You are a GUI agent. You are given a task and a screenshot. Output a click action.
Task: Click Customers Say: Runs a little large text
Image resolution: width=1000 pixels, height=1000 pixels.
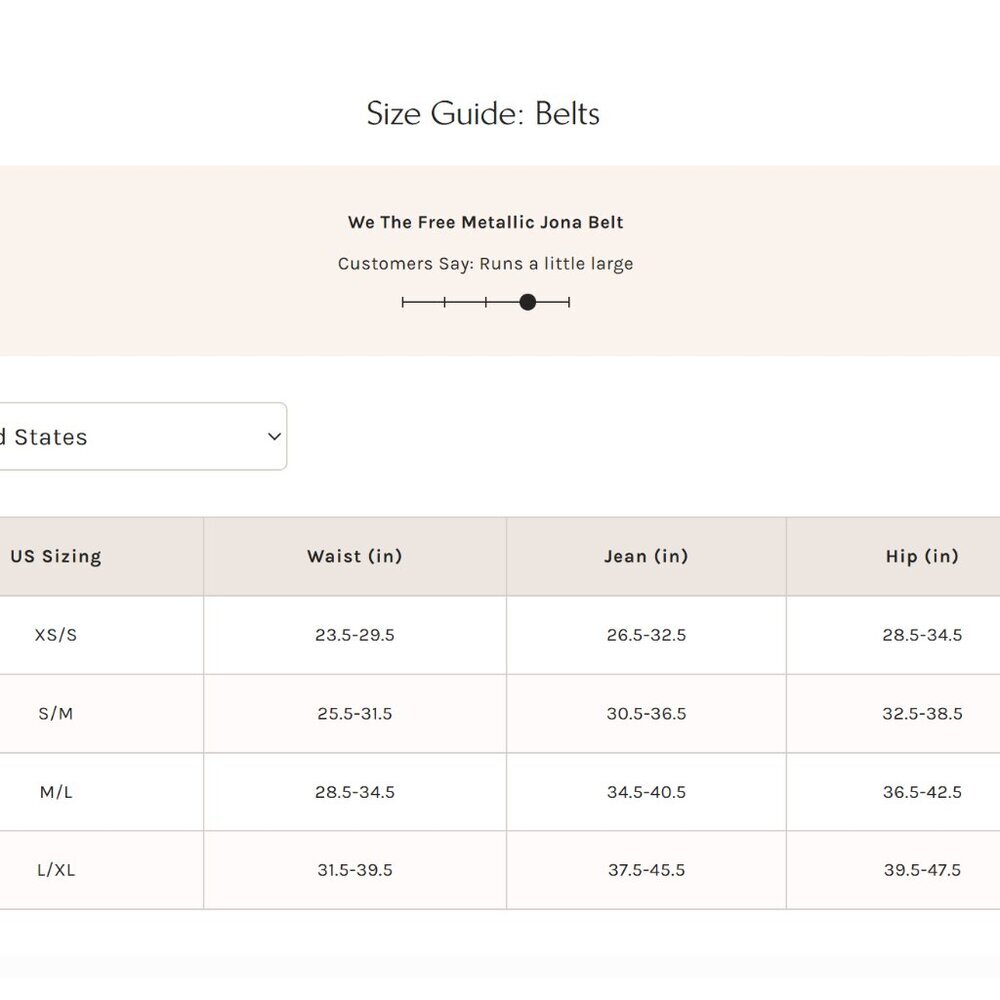click(x=485, y=264)
